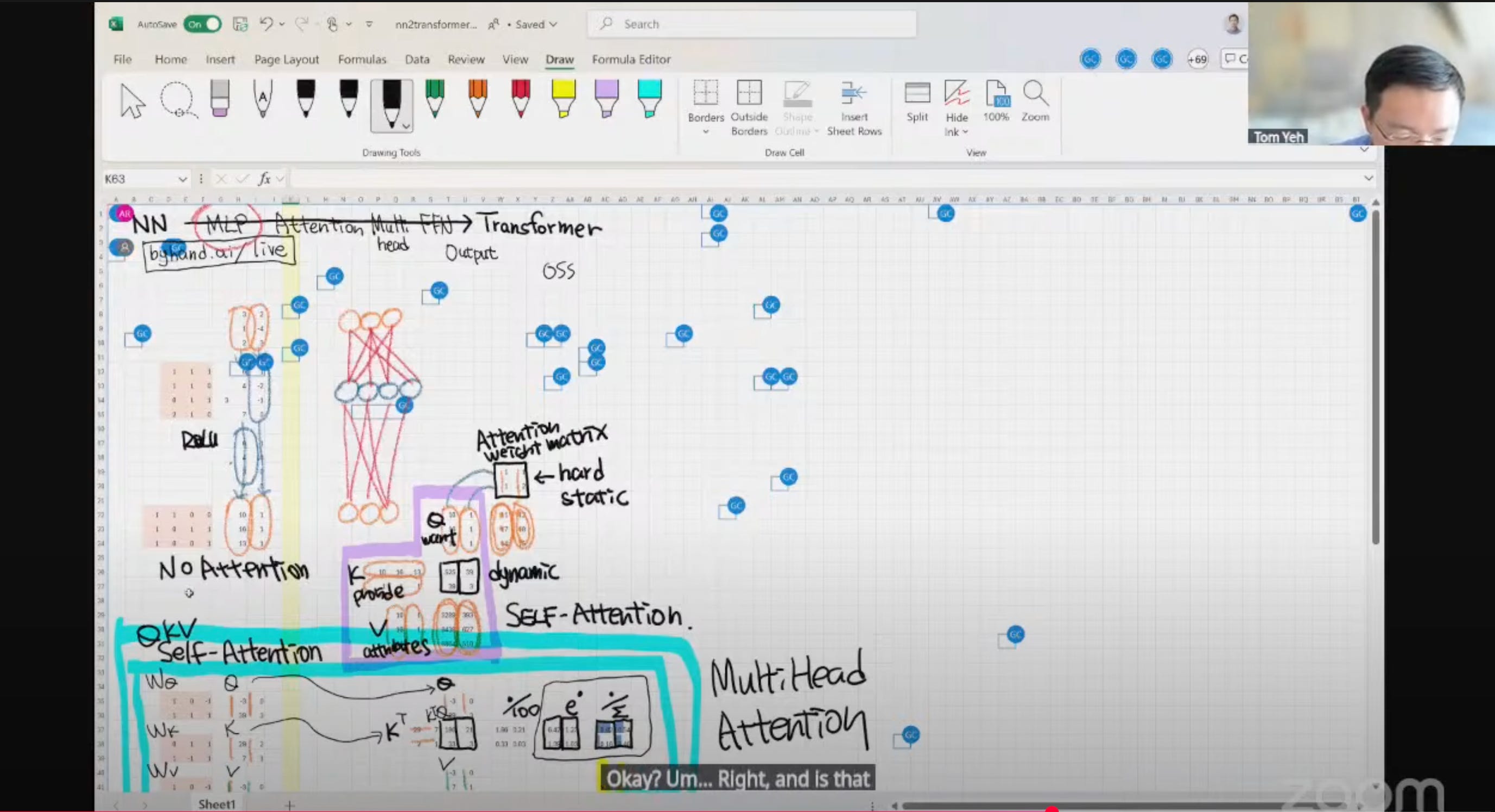Toggle AutoSave switch off
Screen dimensions: 1495x812
[202, 24]
